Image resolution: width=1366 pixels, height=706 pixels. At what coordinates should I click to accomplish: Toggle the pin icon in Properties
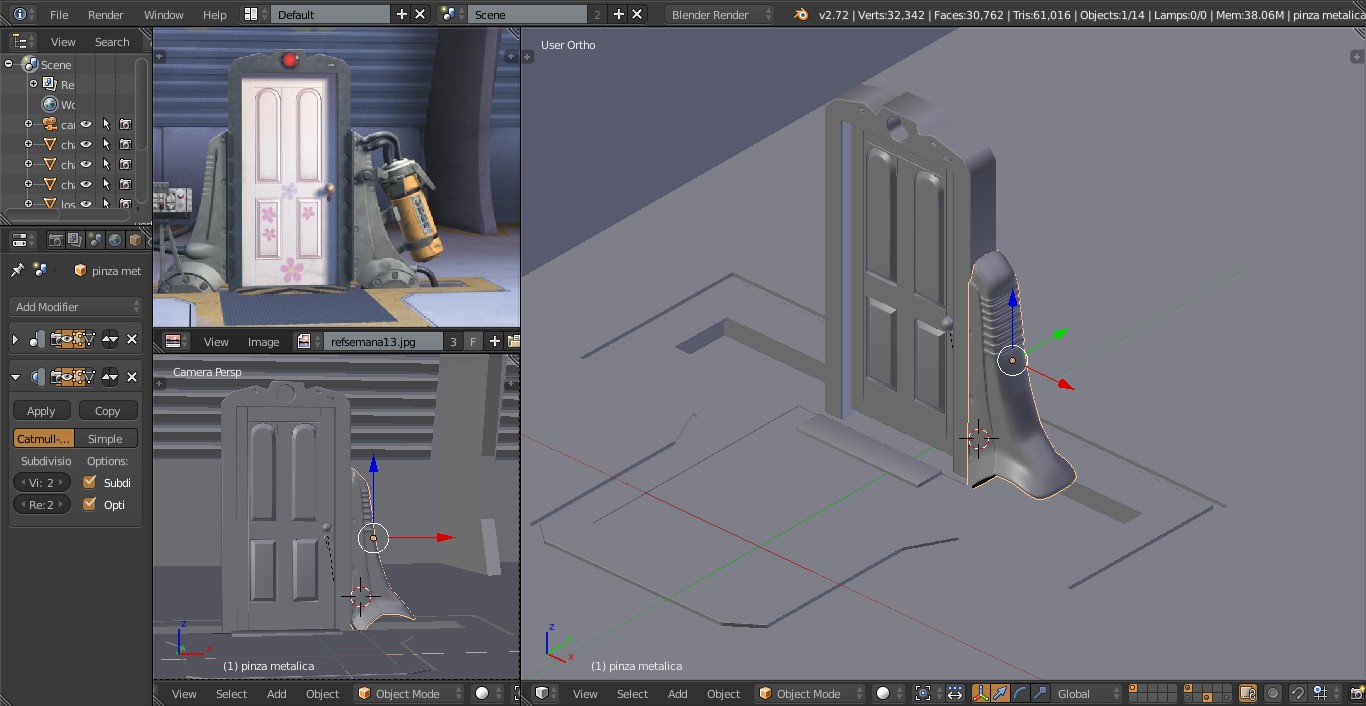(x=17, y=270)
